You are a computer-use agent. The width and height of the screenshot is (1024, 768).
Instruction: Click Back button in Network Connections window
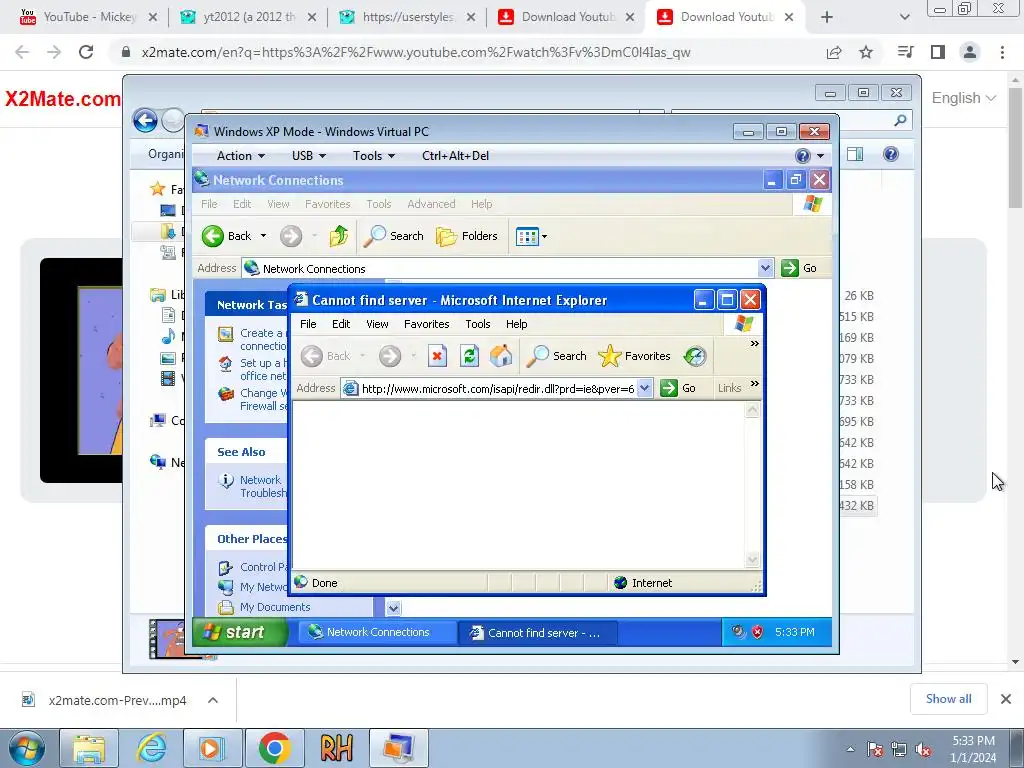coord(226,236)
